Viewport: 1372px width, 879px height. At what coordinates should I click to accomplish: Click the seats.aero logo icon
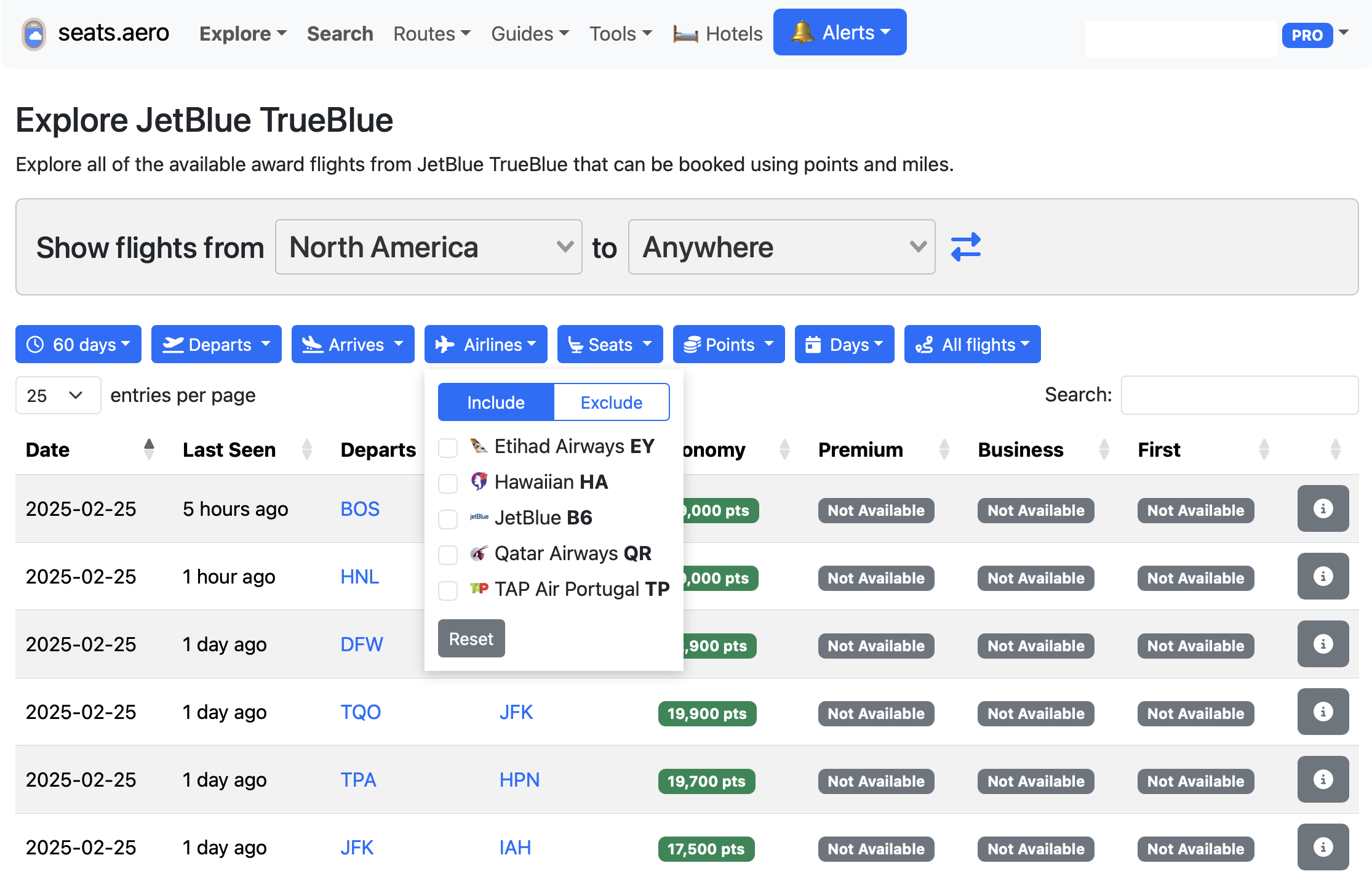point(34,34)
